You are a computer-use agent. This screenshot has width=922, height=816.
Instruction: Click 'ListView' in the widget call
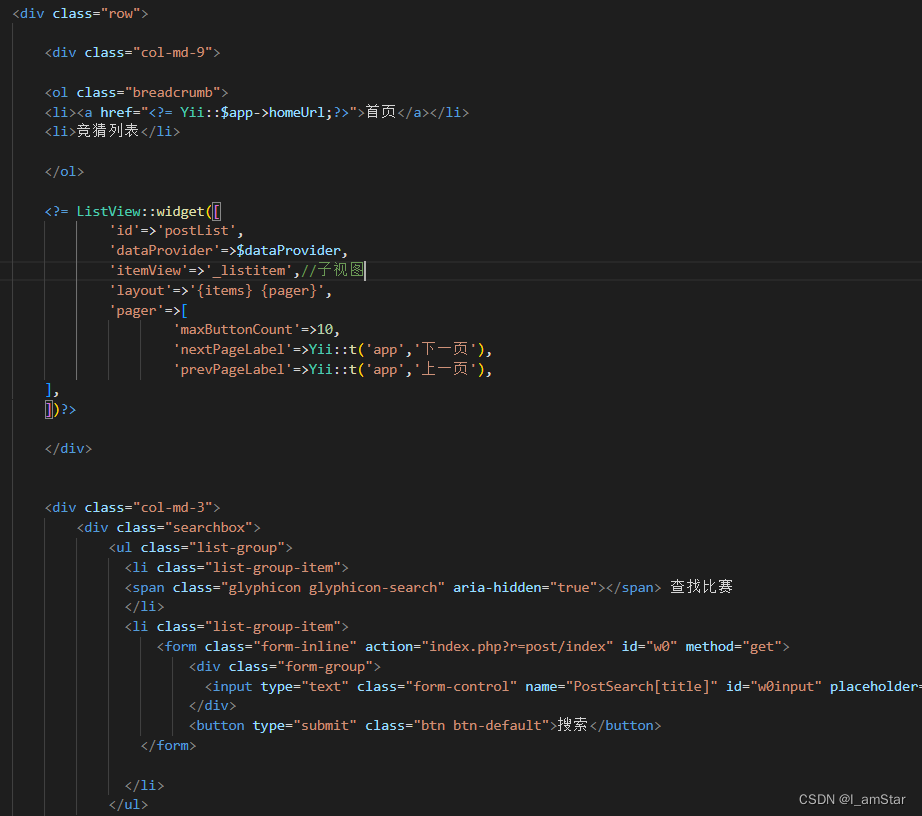coord(109,212)
